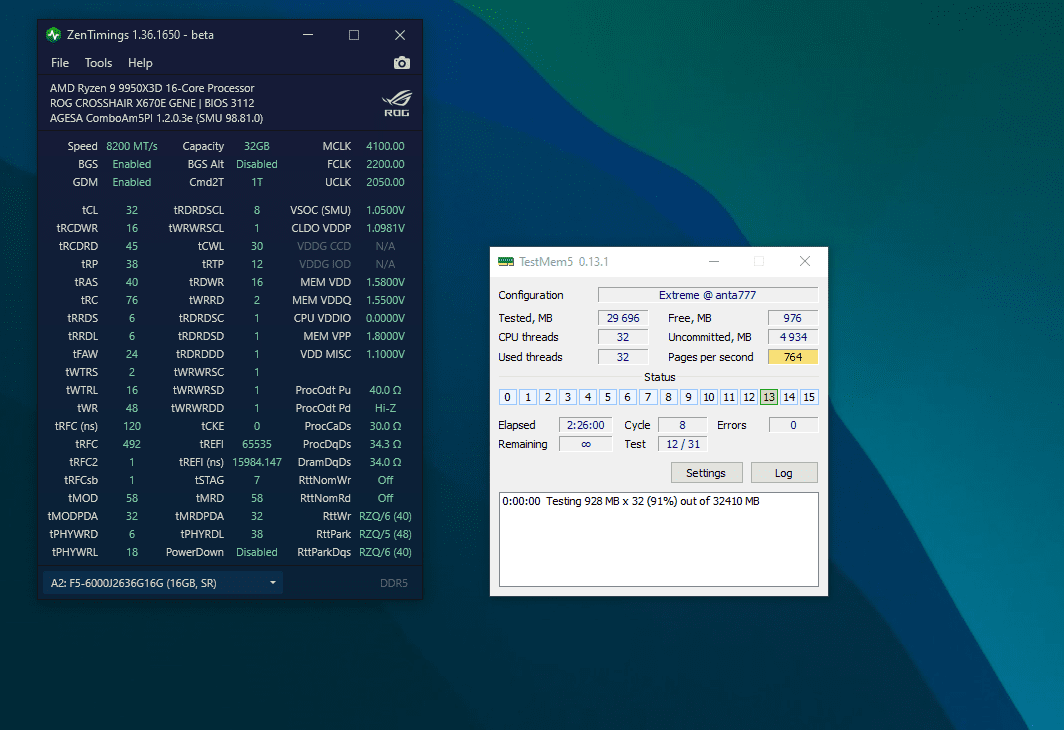Select thread status box 1
This screenshot has width=1064, height=730.
(x=528, y=397)
